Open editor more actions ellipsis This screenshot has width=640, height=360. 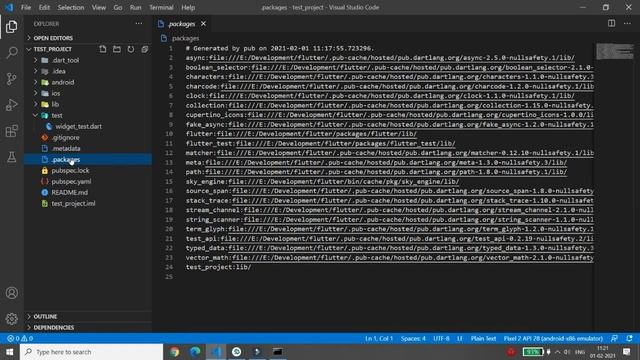[627, 23]
